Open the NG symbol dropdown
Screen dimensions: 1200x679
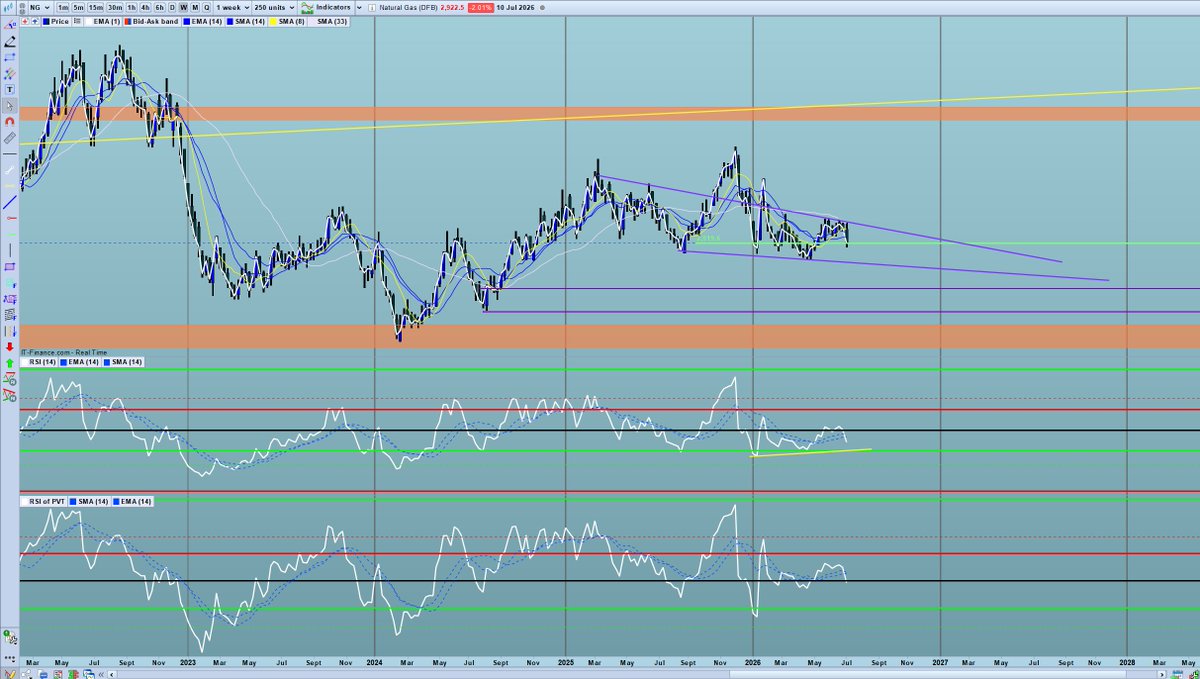(41, 8)
